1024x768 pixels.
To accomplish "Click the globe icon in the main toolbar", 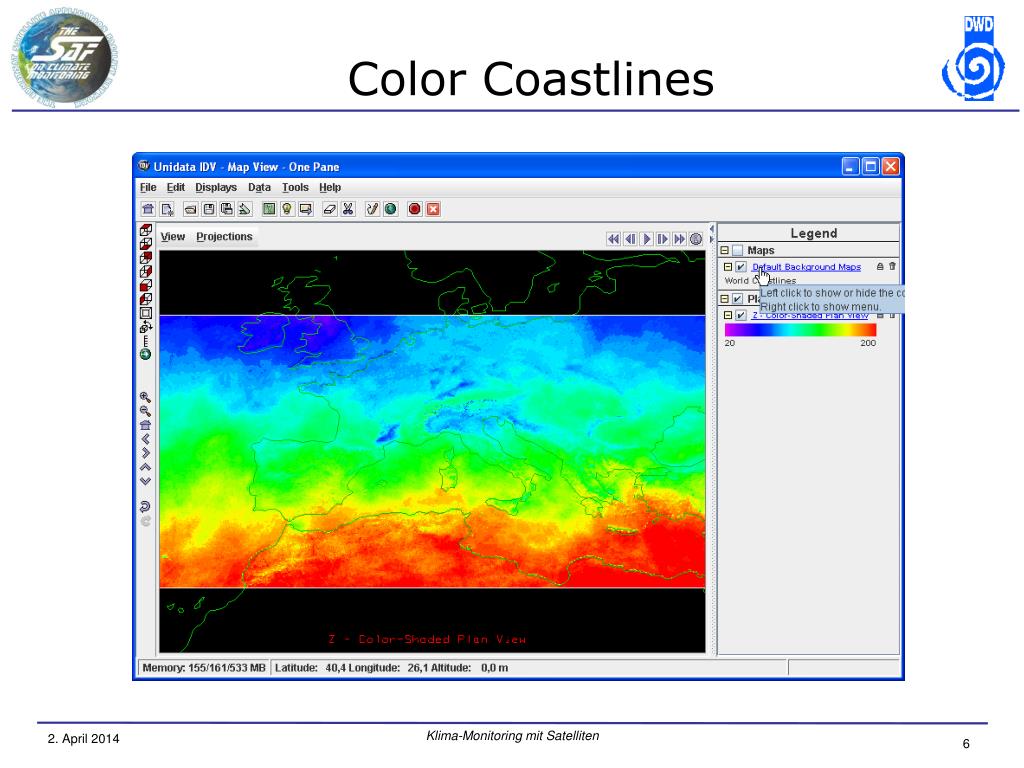I will 391,209.
